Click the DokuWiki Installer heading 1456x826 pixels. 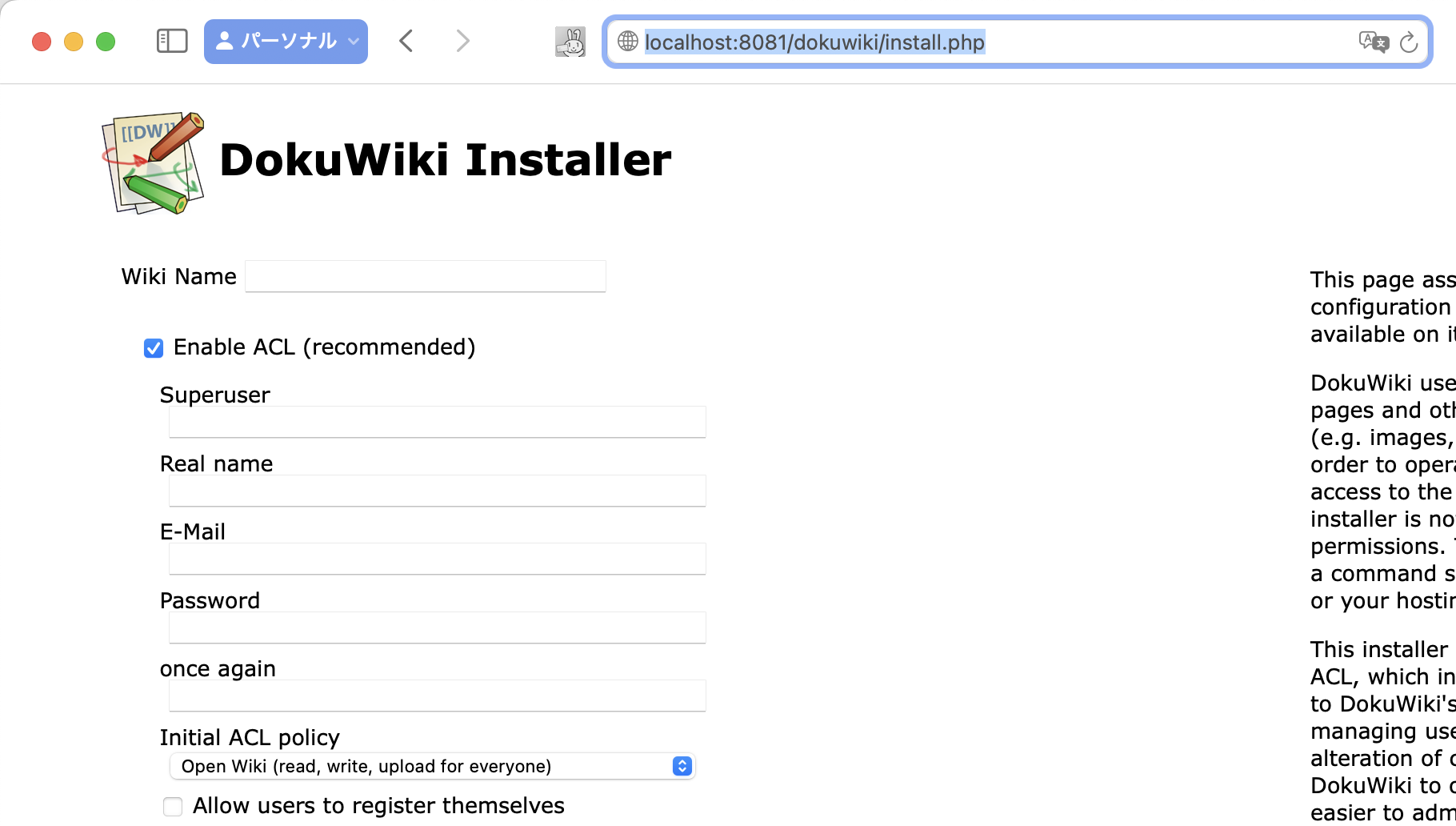(x=446, y=160)
